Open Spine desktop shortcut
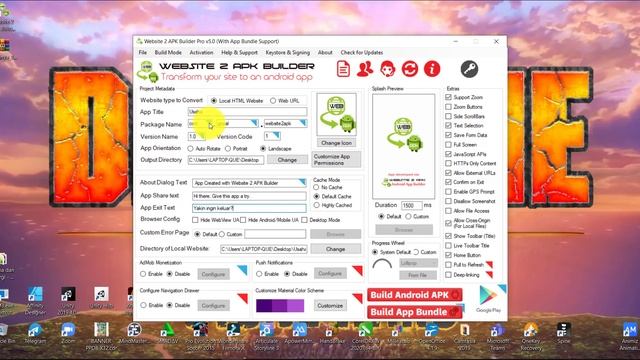The width and height of the screenshot is (640, 360). [x=564, y=334]
